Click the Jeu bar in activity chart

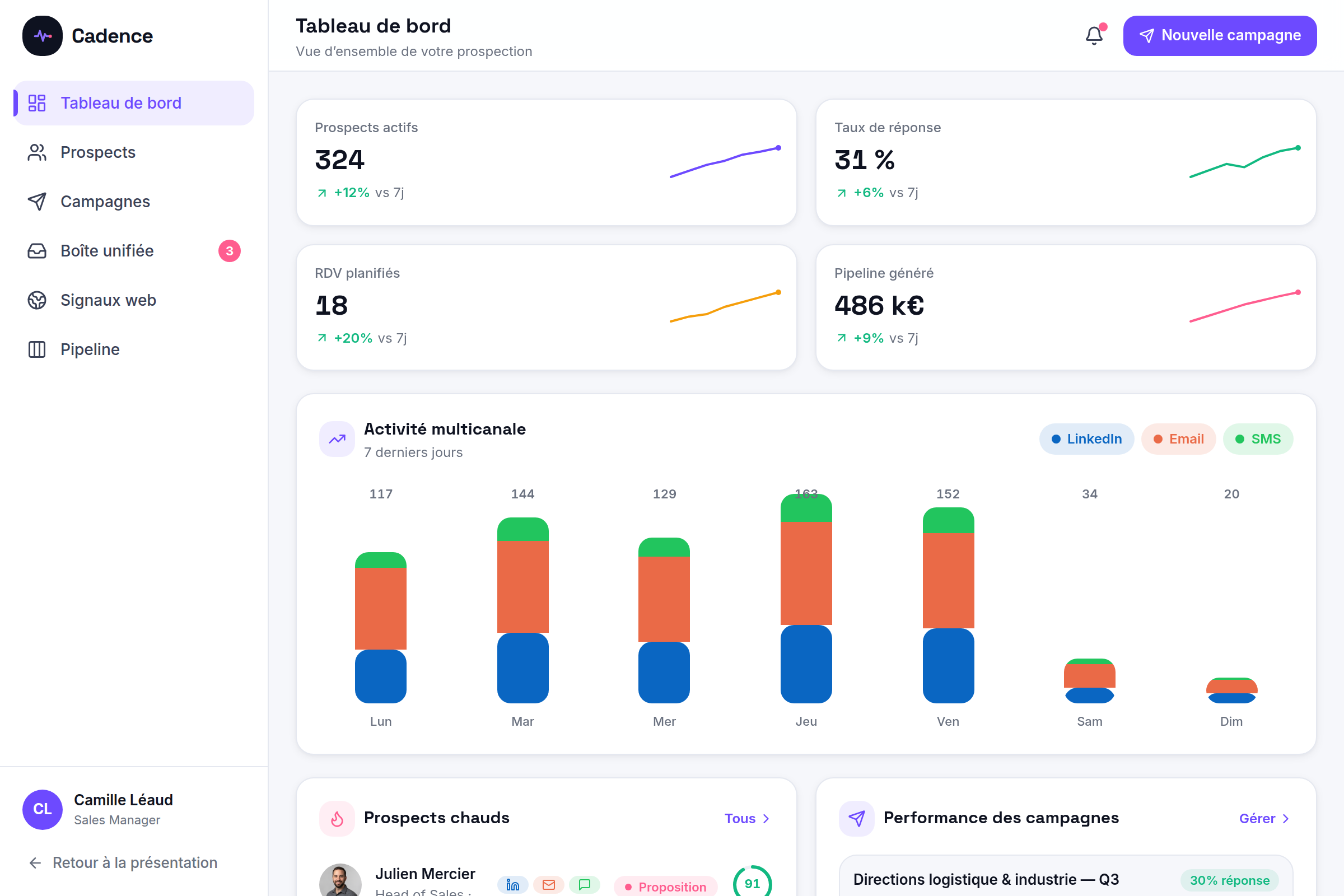[806, 598]
